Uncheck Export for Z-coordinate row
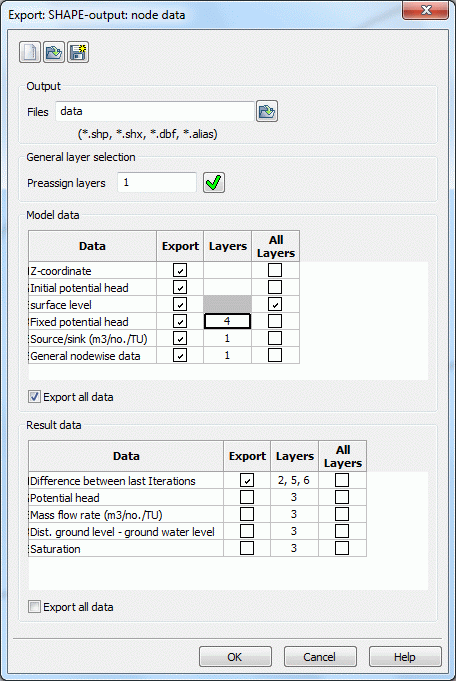 coord(180,270)
